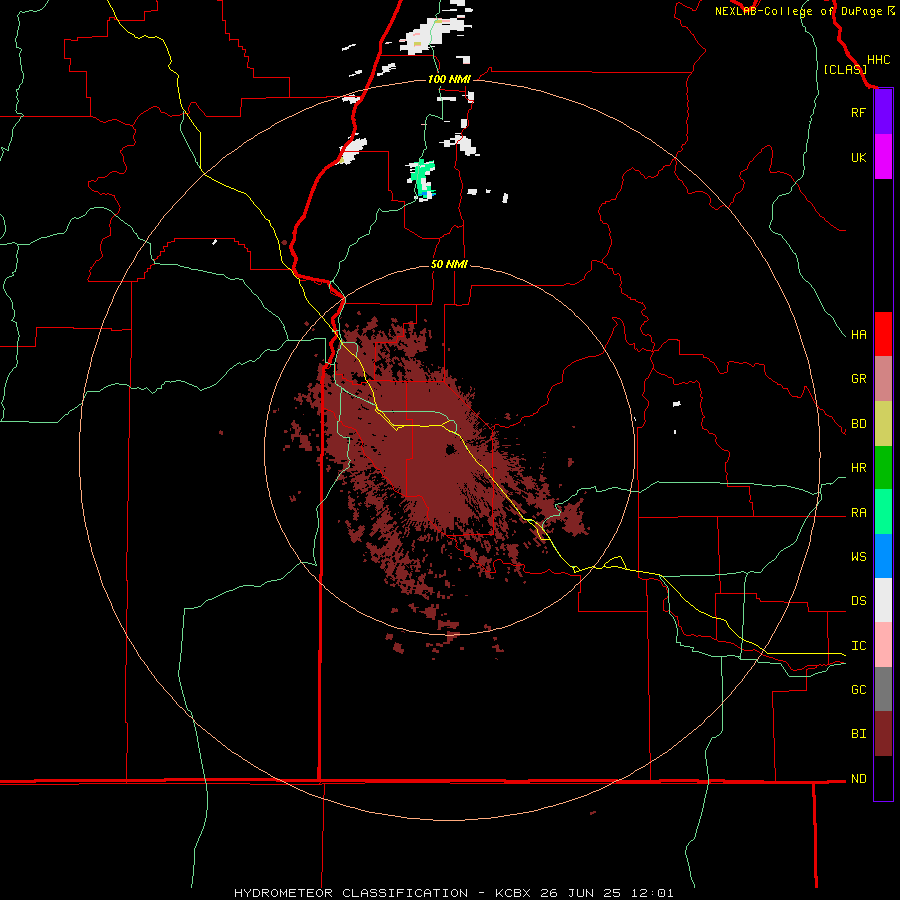This screenshot has height=900, width=900.
Task: Click the black radar-site hole in the brown echo
Action: coord(451,449)
